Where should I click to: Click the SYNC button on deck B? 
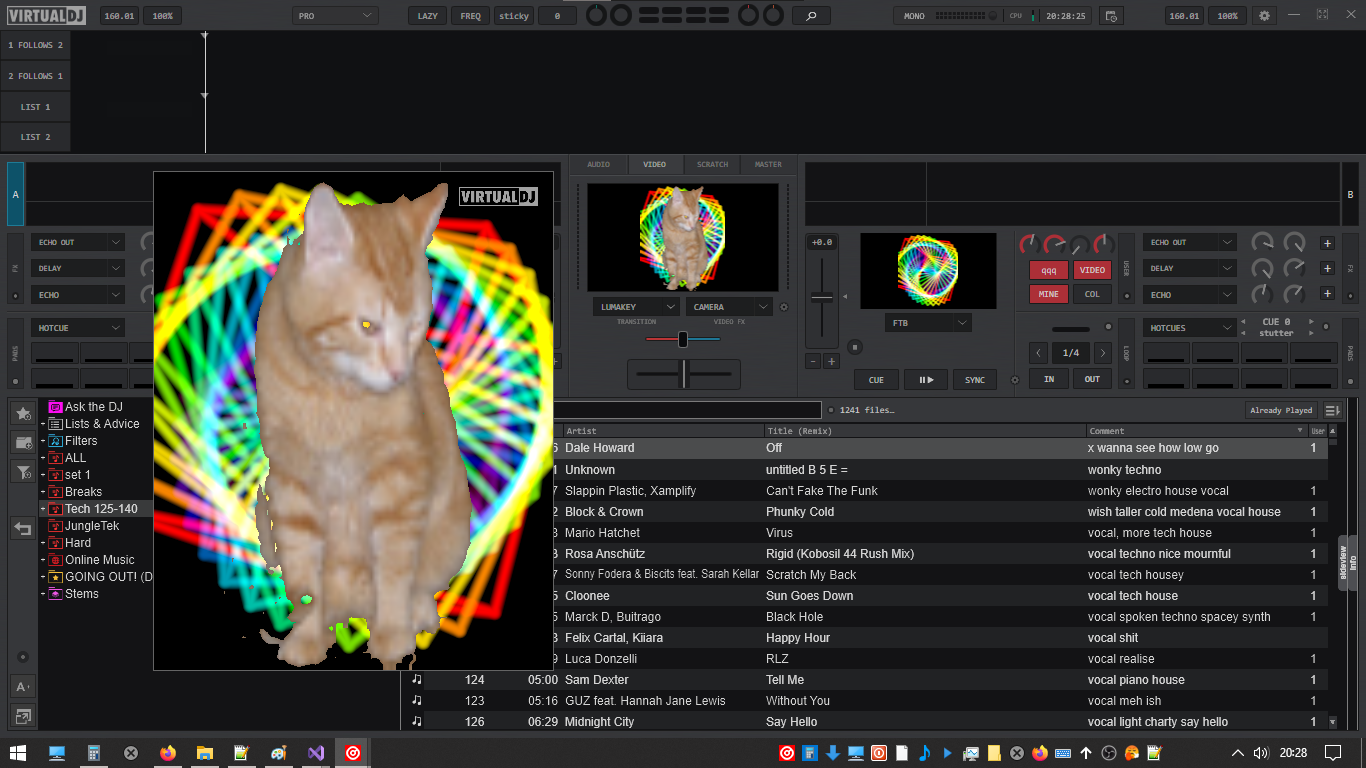975,380
